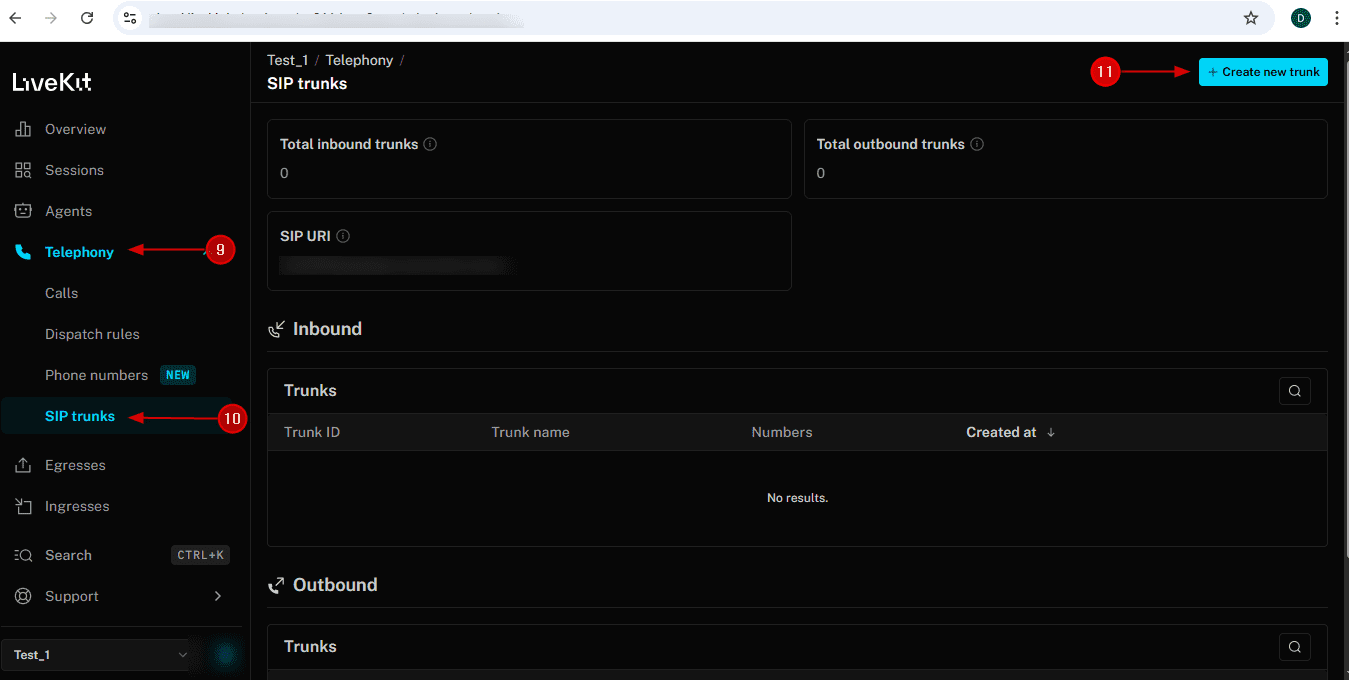Screen dimensions: 1349x680
Task: Go to Dispatch rules
Action: pos(92,334)
